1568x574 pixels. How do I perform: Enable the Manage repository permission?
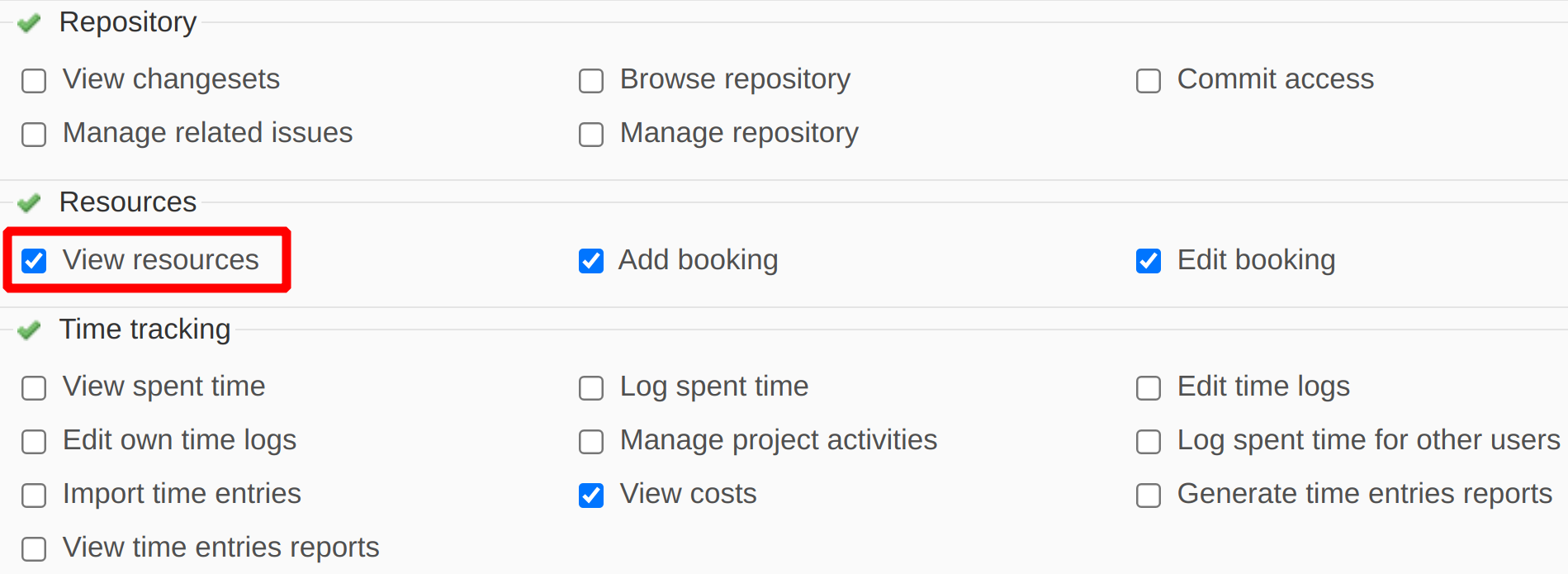(x=591, y=135)
